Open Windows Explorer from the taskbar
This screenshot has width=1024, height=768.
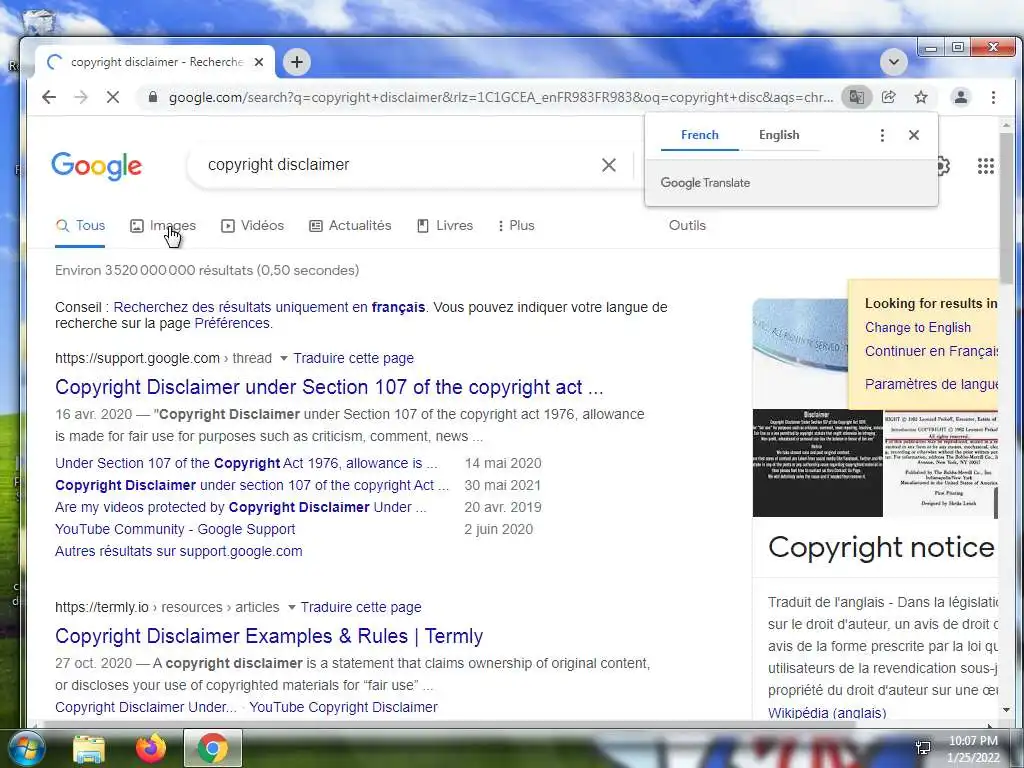(89, 748)
